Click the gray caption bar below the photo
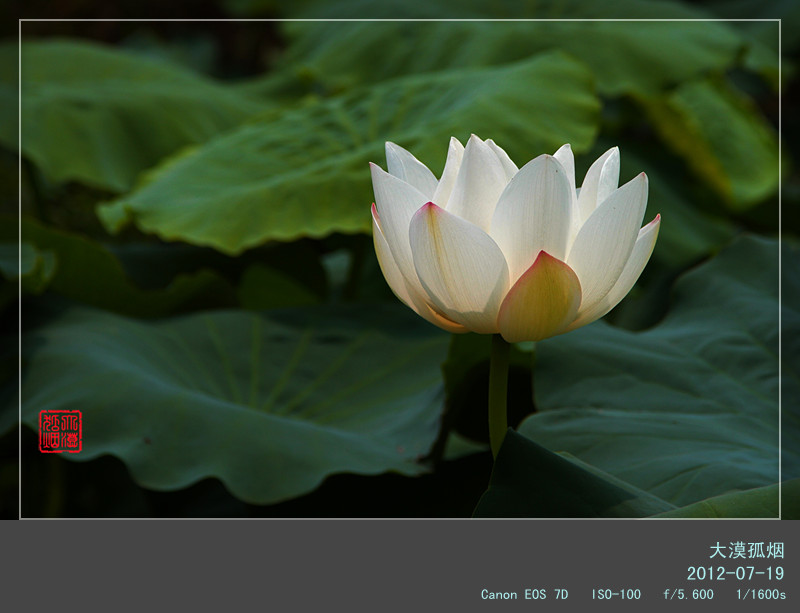Image resolution: width=800 pixels, height=613 pixels. [x=300, y=565]
